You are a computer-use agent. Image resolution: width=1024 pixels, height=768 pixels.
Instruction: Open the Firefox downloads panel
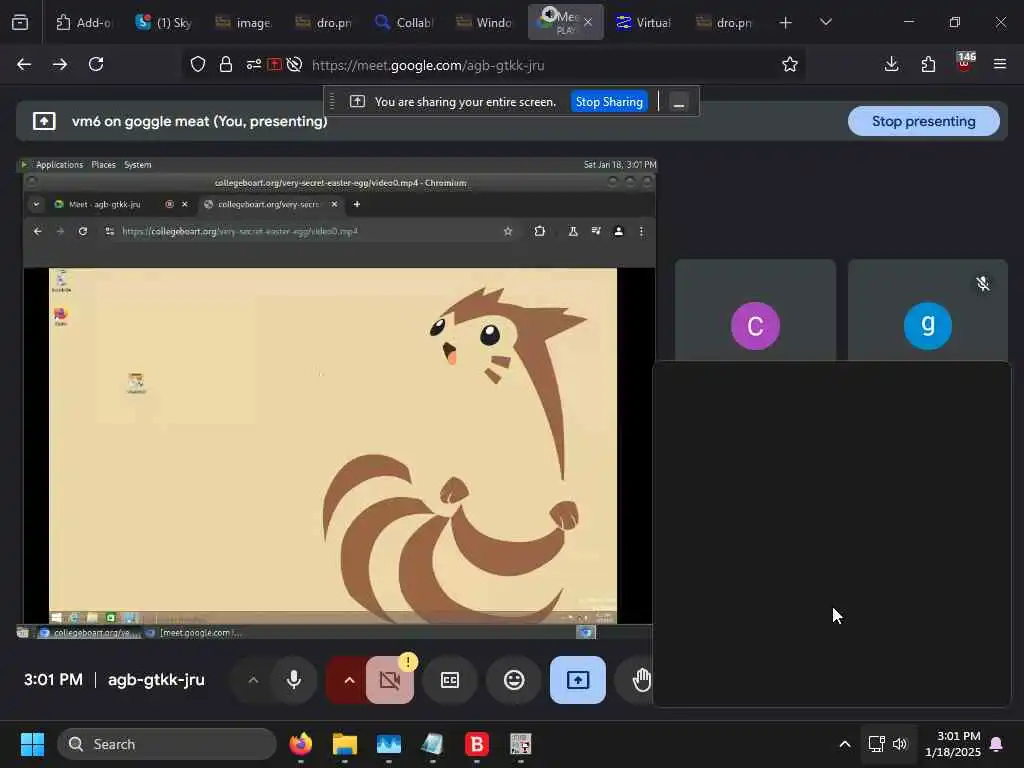pos(891,64)
